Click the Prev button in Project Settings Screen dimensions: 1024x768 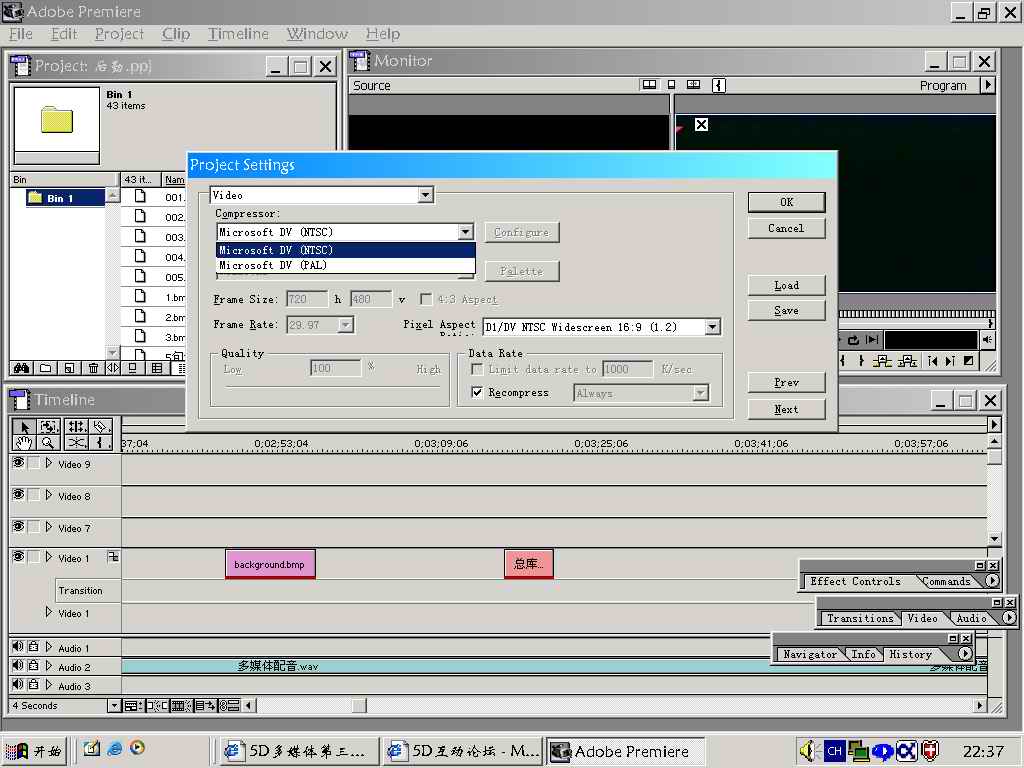point(786,383)
